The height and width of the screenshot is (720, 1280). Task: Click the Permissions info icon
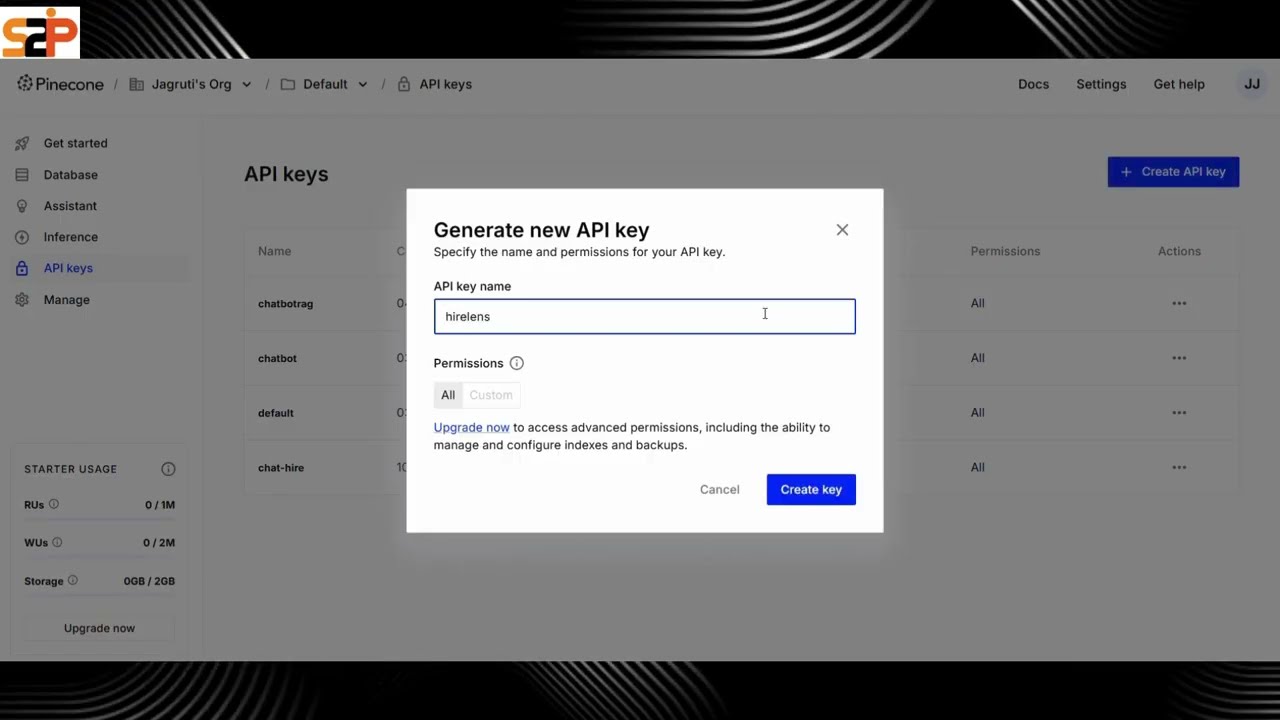coord(516,363)
